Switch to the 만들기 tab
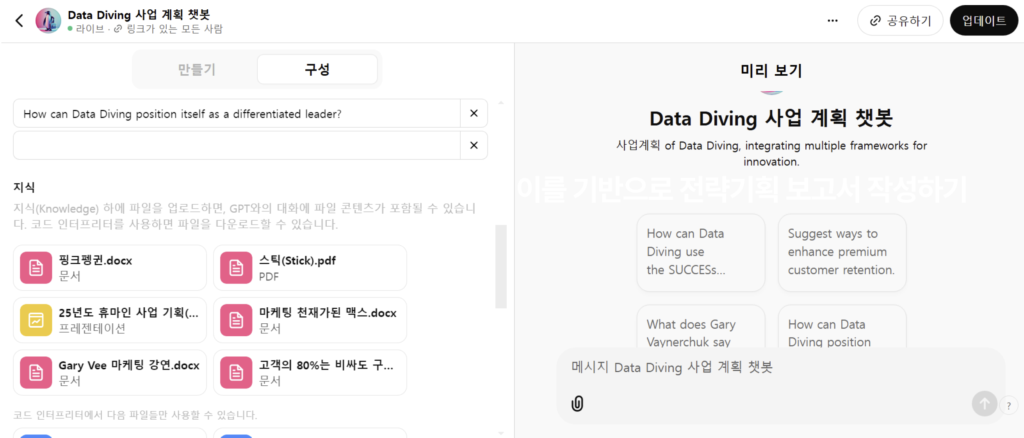 (x=196, y=69)
